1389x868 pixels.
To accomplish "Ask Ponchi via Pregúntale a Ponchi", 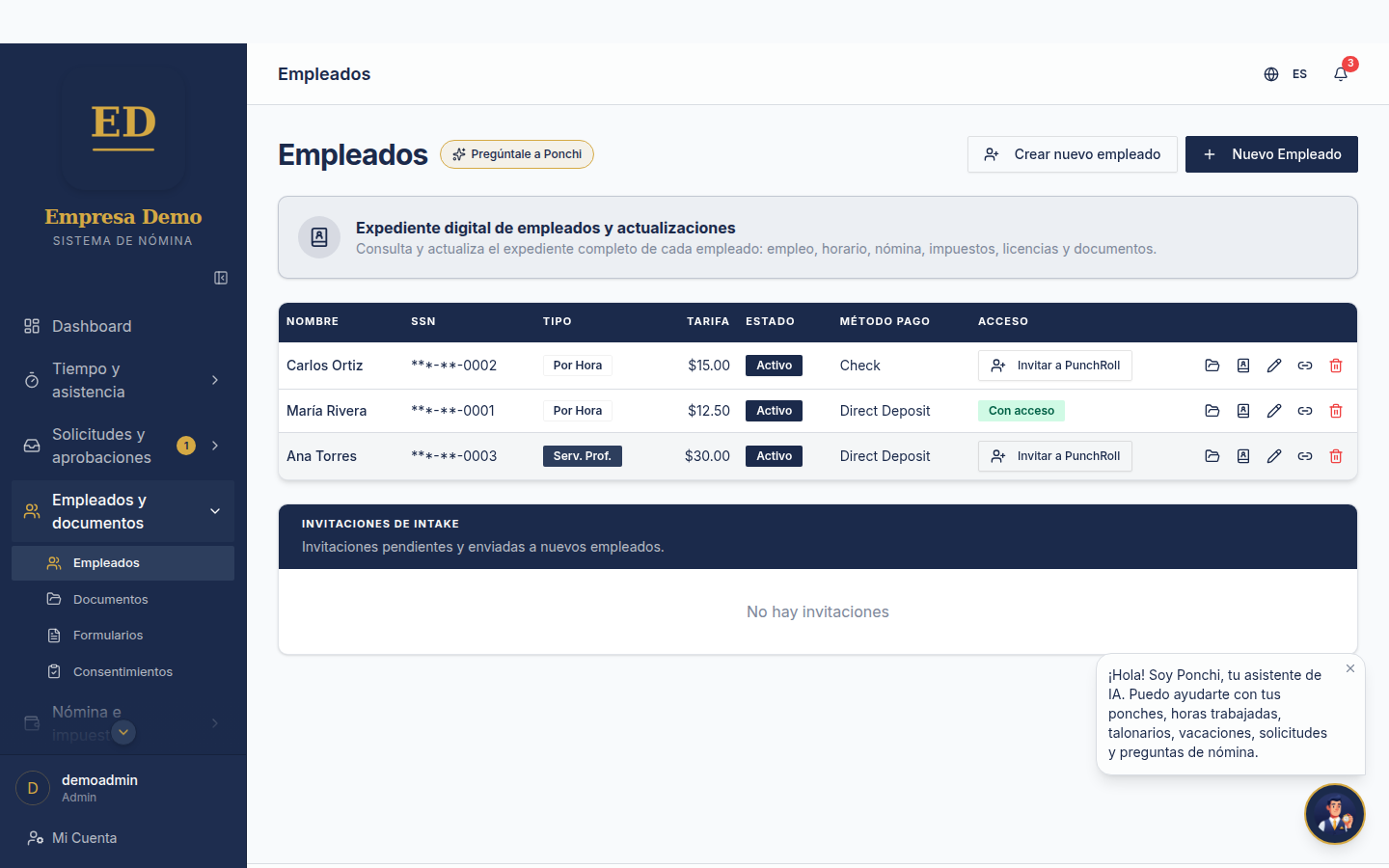I will coord(517,154).
